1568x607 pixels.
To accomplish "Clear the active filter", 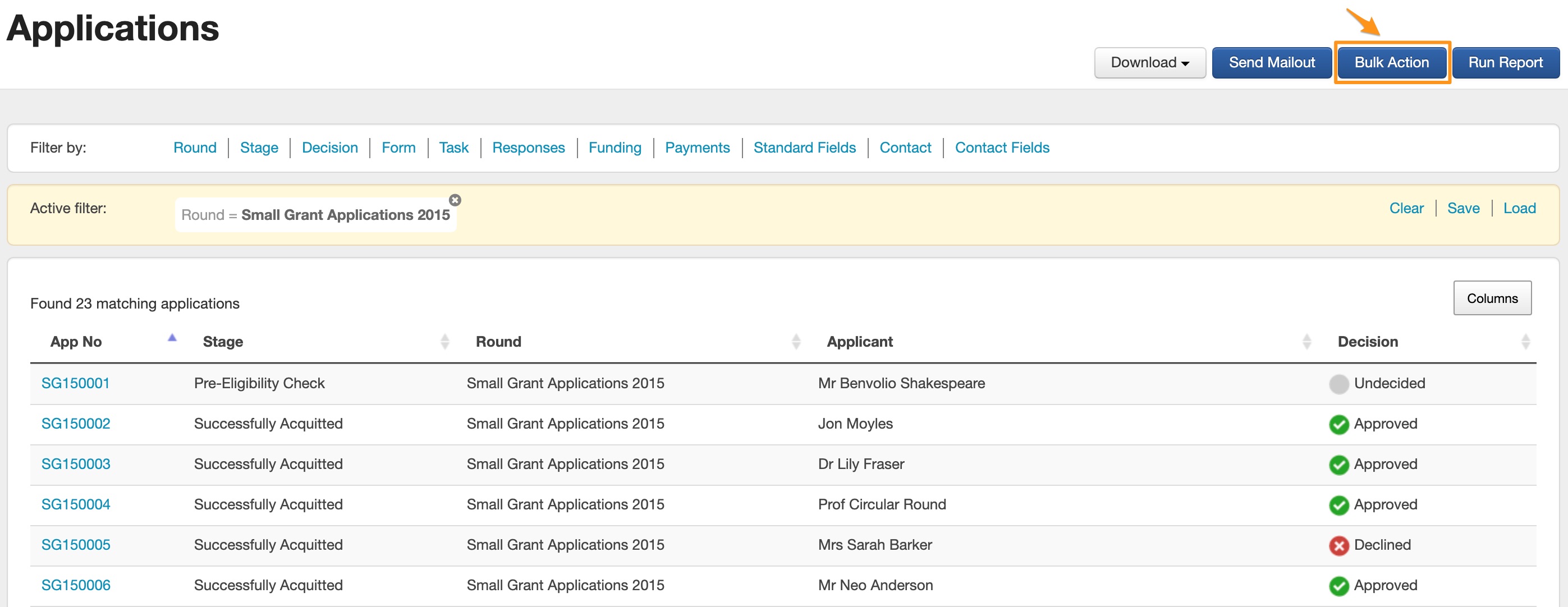I will [1405, 209].
